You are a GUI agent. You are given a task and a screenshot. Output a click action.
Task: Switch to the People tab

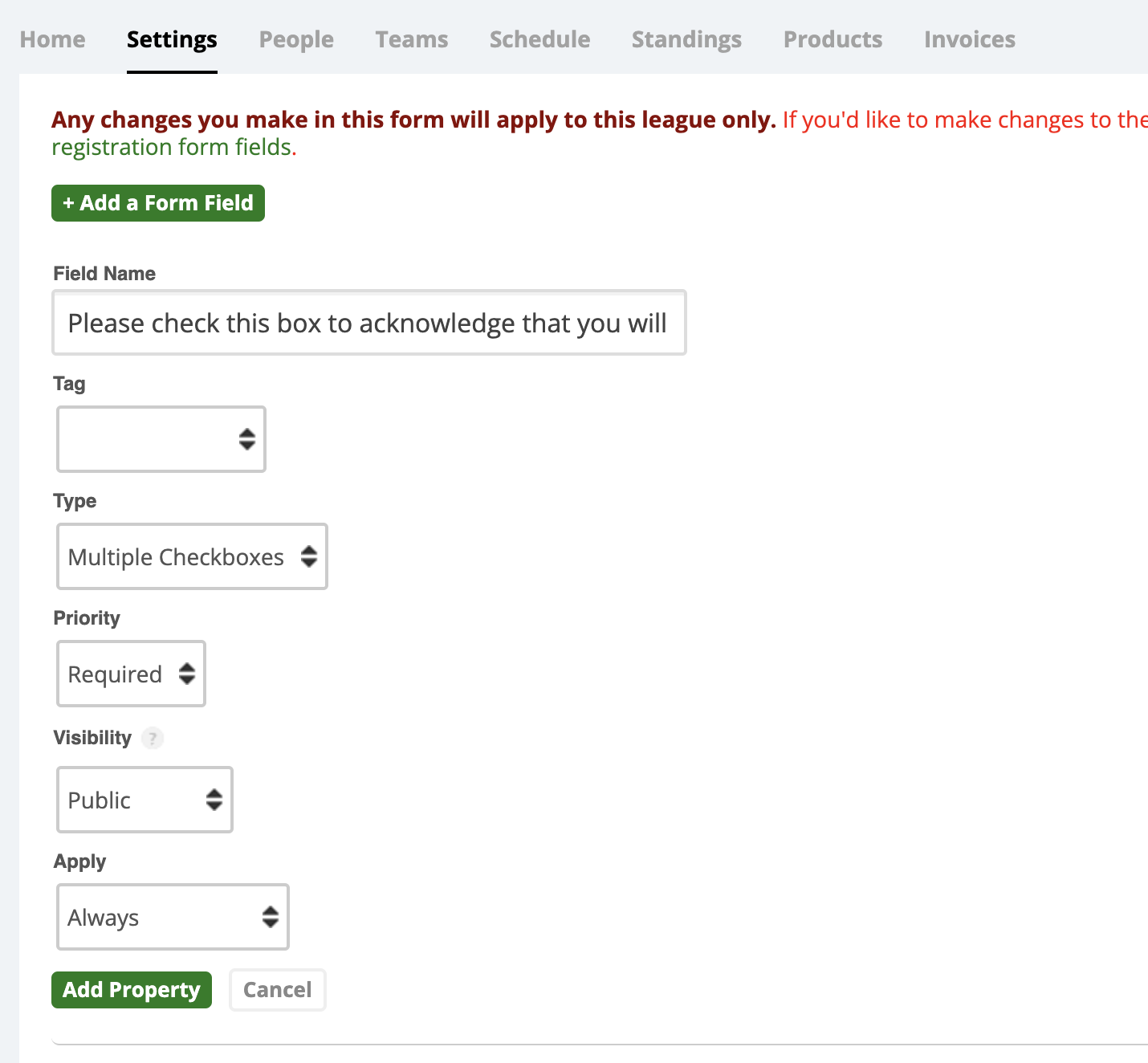click(296, 39)
